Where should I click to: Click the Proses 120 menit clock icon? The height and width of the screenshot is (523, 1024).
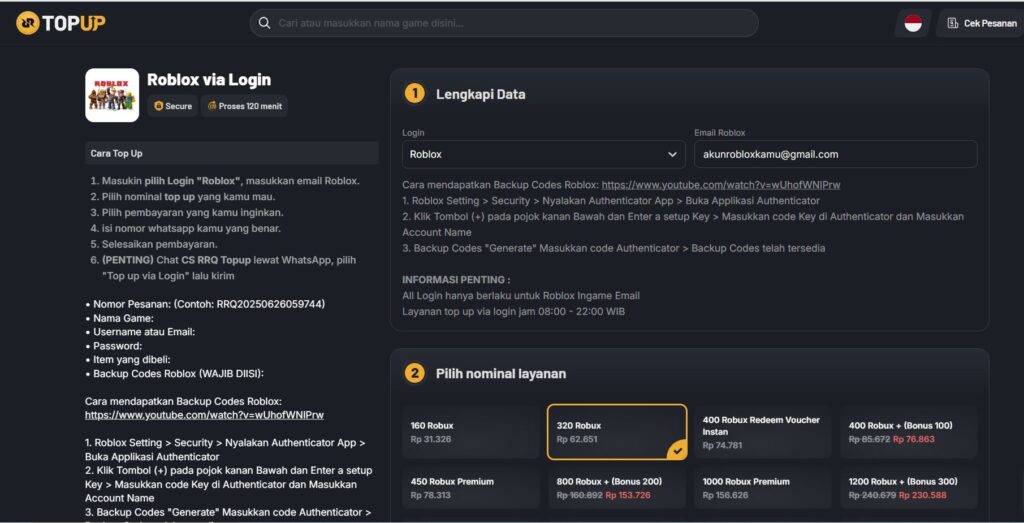point(212,106)
